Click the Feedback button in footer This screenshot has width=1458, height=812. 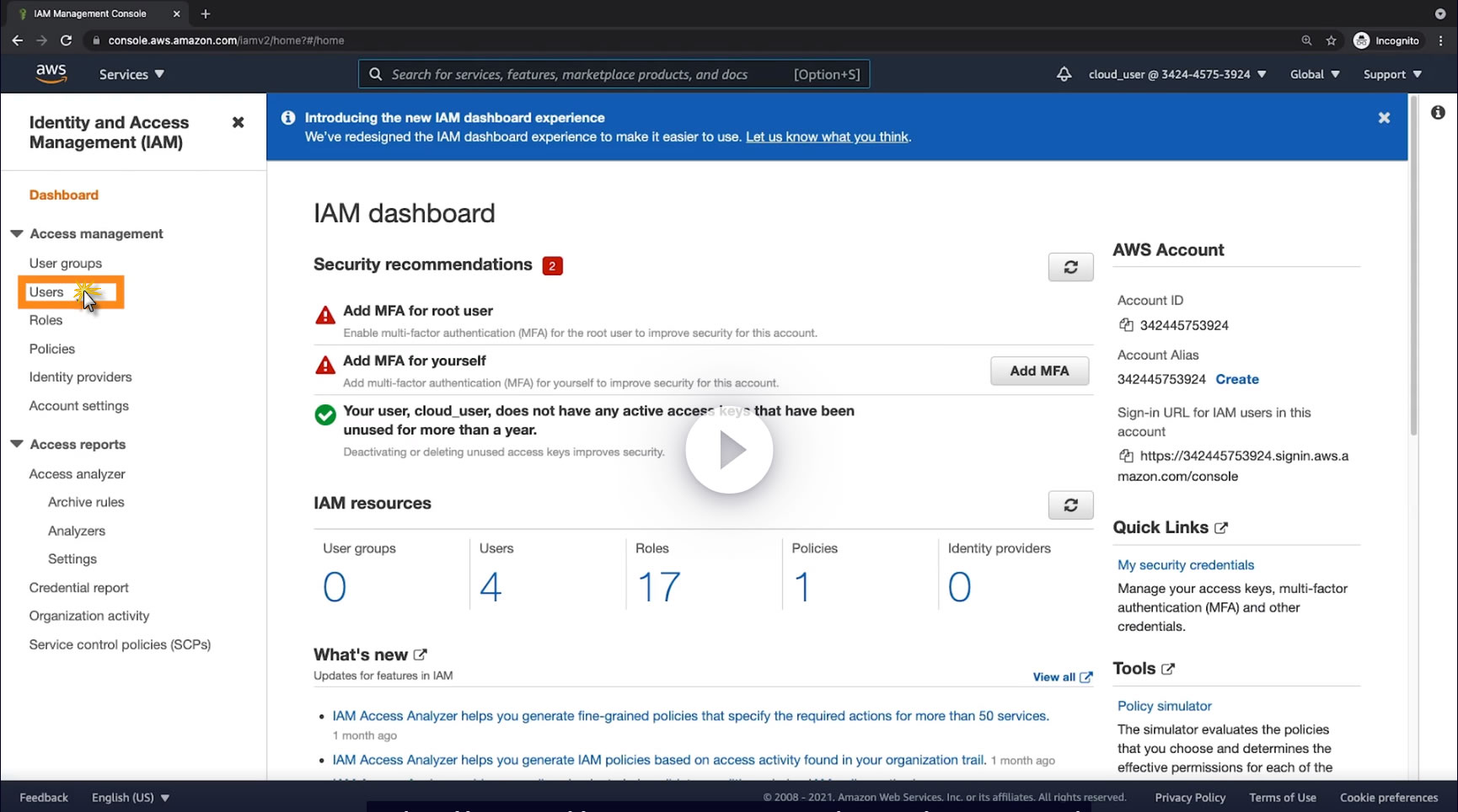(x=44, y=798)
